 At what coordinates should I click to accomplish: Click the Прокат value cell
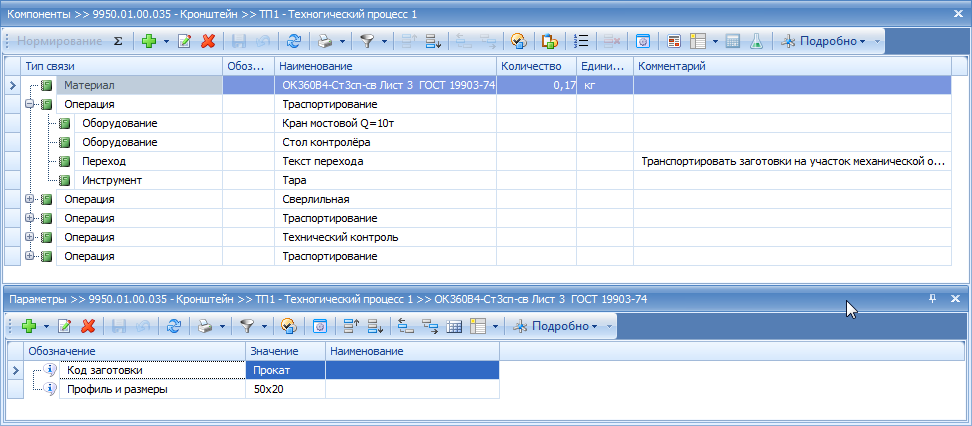point(286,370)
